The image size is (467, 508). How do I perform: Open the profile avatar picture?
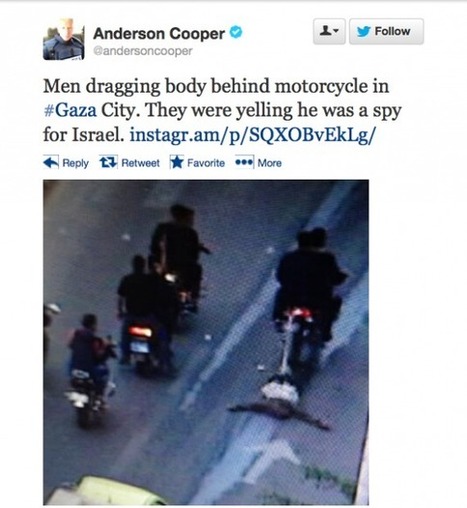pos(63,39)
